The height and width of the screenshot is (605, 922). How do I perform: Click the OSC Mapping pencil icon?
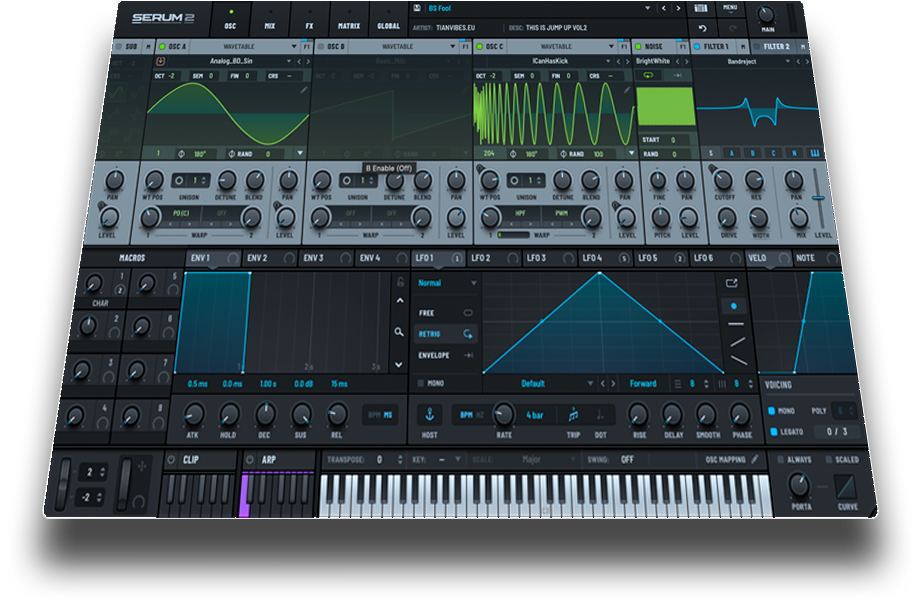click(x=755, y=459)
